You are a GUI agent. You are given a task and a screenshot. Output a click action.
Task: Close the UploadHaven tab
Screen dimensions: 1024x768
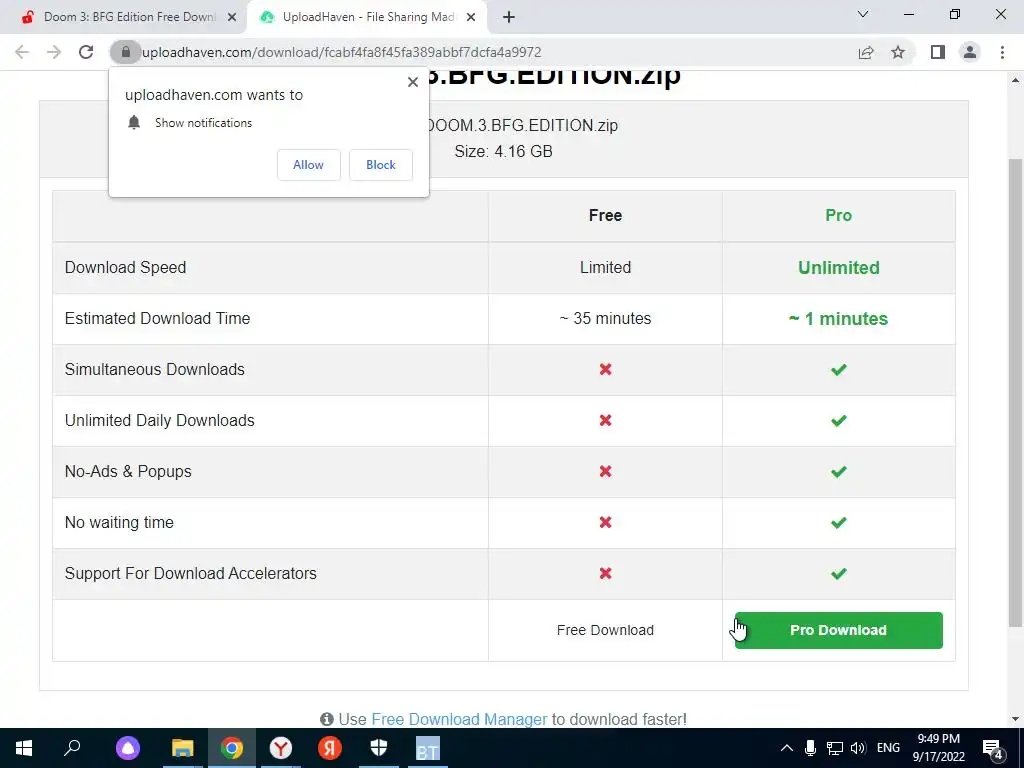[471, 18]
